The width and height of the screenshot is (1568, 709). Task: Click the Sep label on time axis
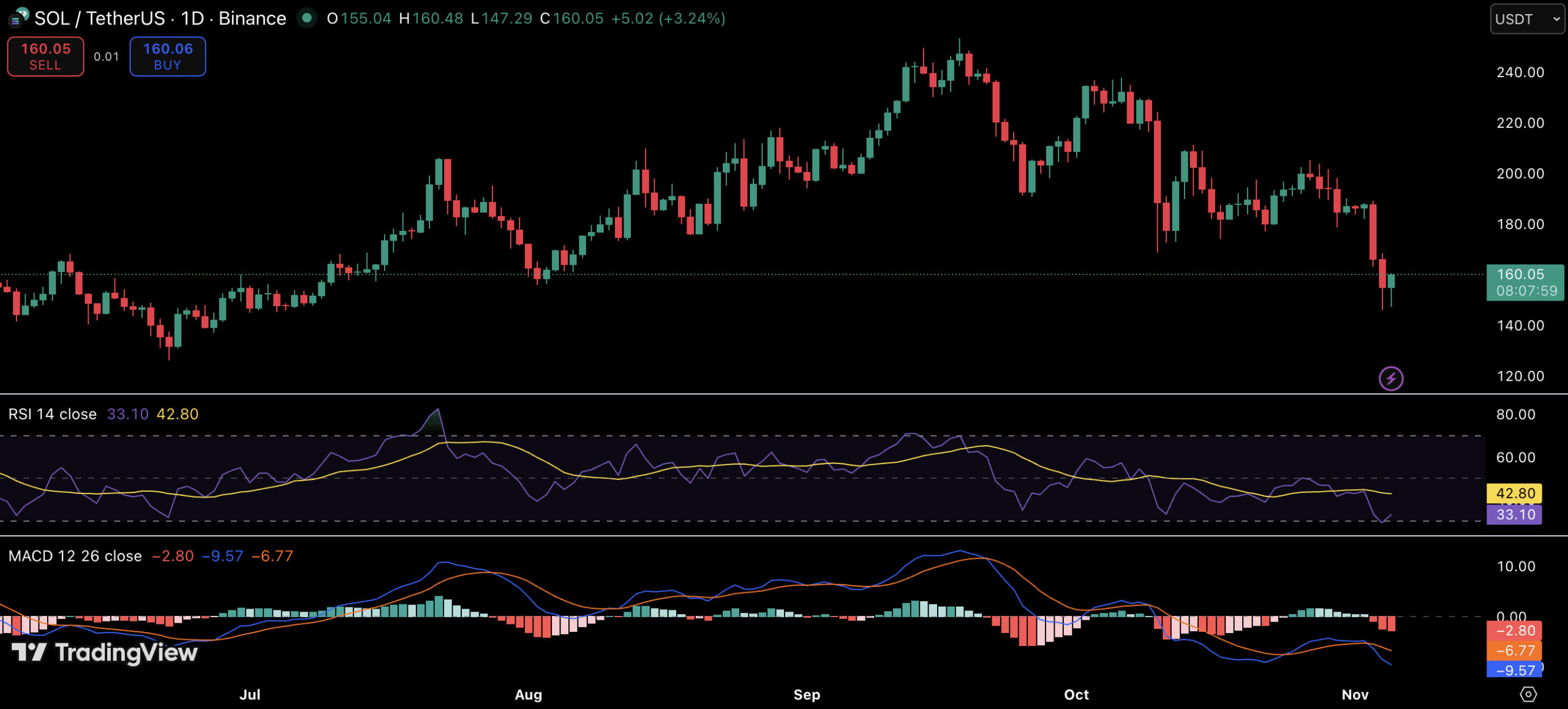click(x=807, y=694)
